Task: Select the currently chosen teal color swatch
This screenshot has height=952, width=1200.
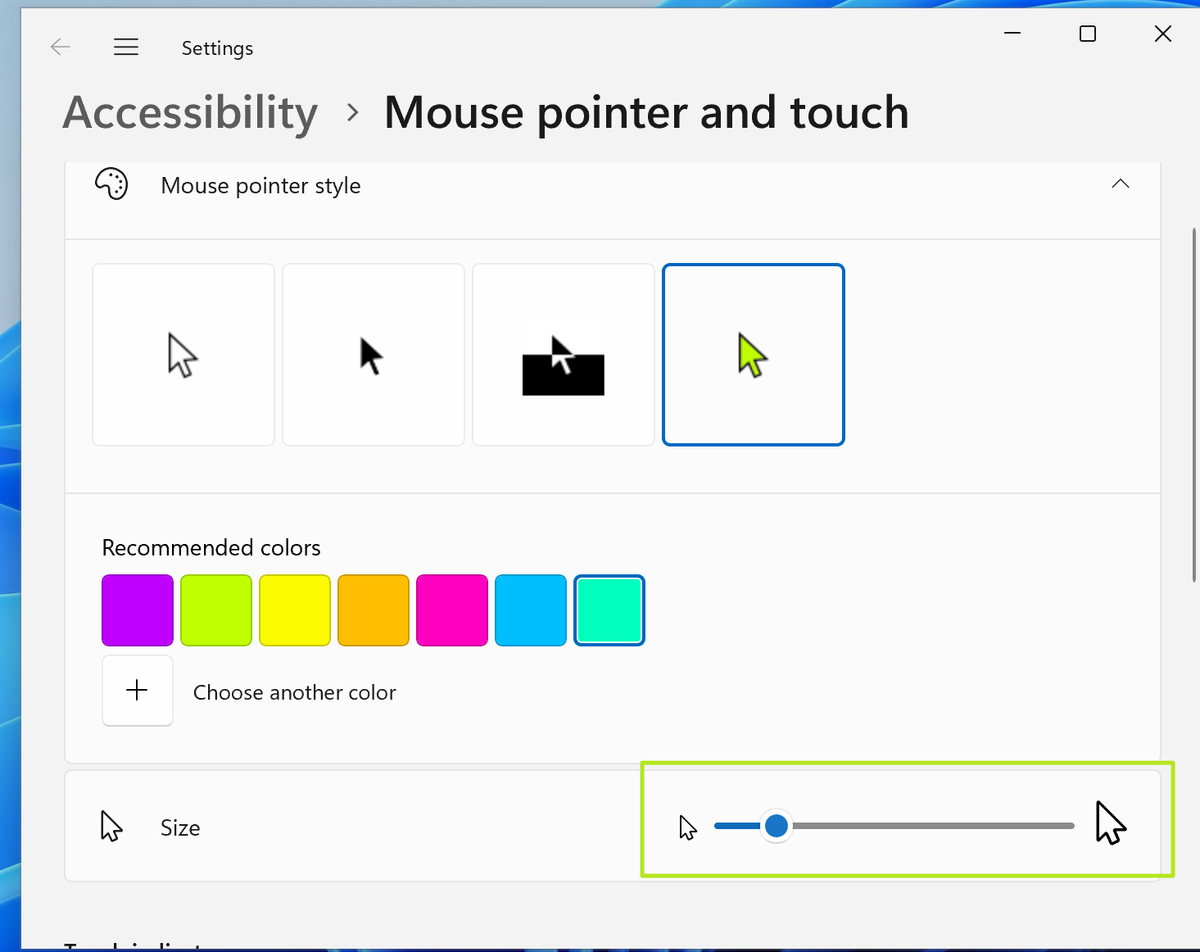Action: coord(609,610)
